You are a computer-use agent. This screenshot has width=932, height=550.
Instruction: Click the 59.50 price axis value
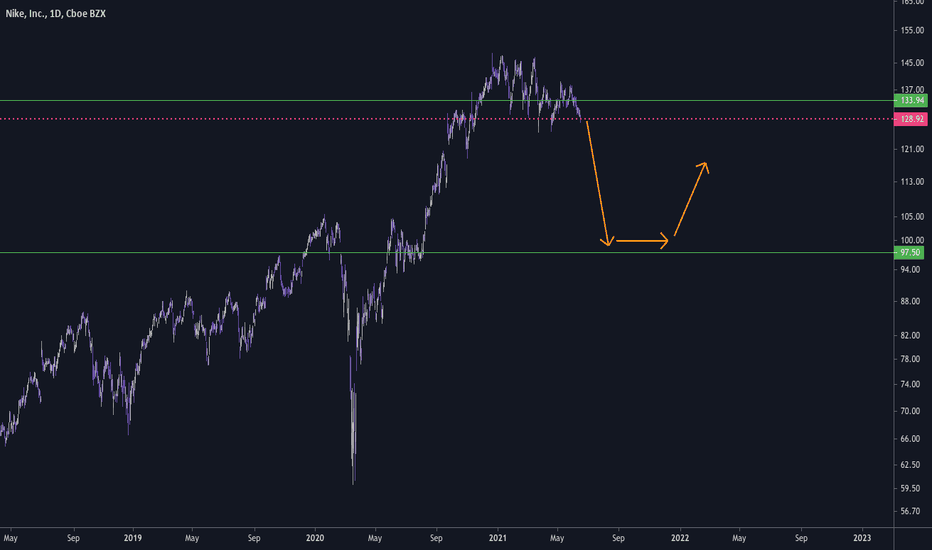click(x=912, y=488)
